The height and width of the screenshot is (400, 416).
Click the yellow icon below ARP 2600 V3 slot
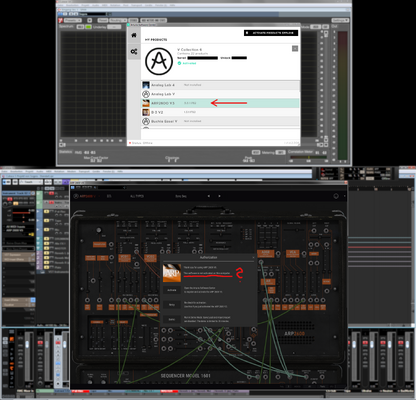pyautogui.click(x=31, y=235)
